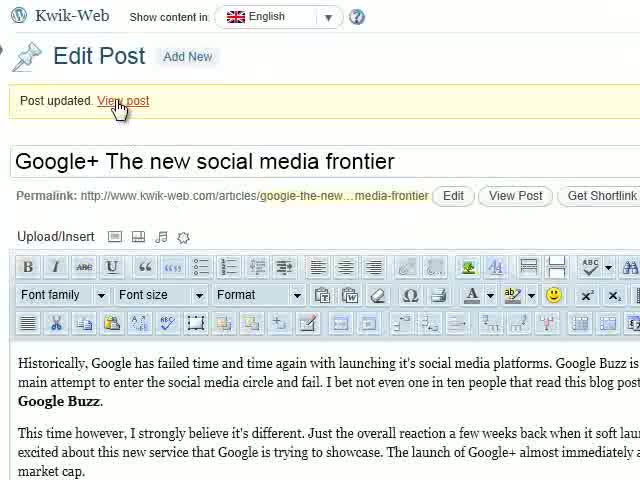Click the post title input field
This screenshot has height=480, width=640.
(325, 162)
